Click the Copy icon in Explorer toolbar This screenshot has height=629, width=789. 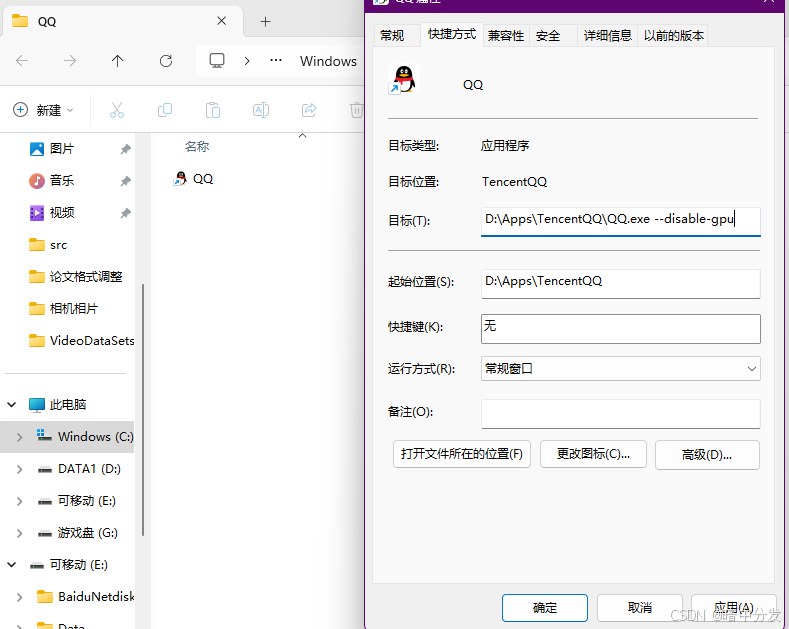(x=165, y=110)
